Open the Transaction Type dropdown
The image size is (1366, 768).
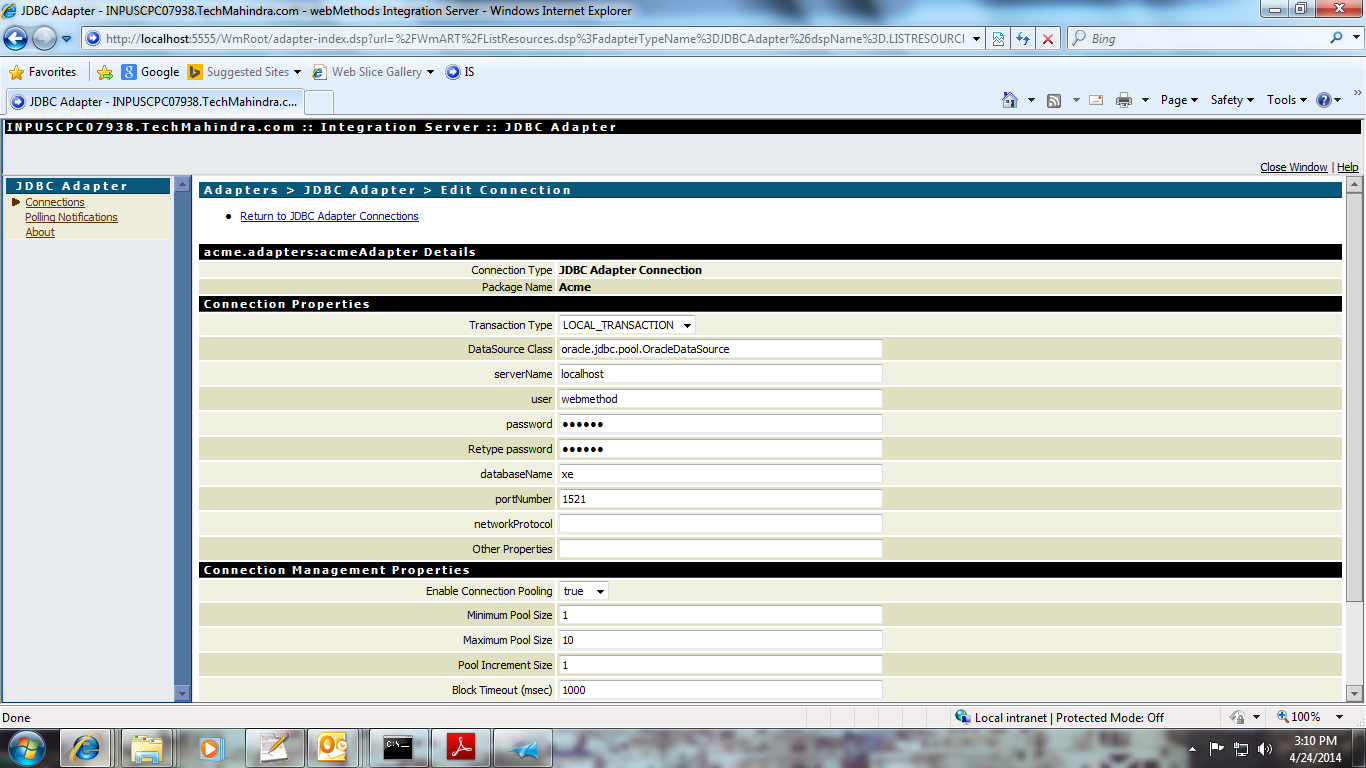click(627, 325)
